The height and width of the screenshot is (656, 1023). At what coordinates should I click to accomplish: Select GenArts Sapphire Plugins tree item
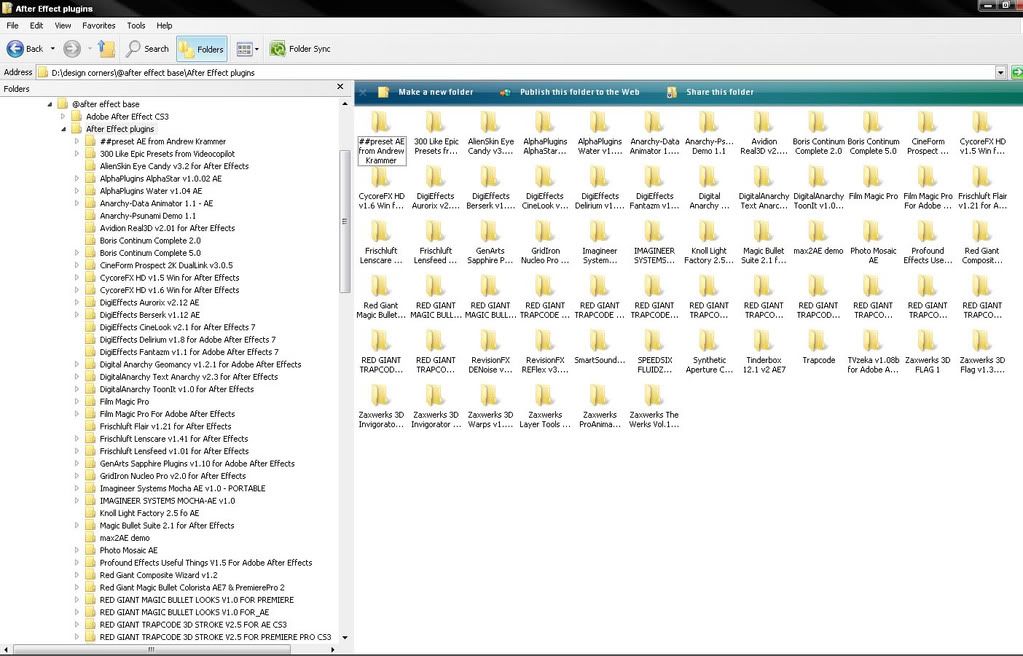197,463
